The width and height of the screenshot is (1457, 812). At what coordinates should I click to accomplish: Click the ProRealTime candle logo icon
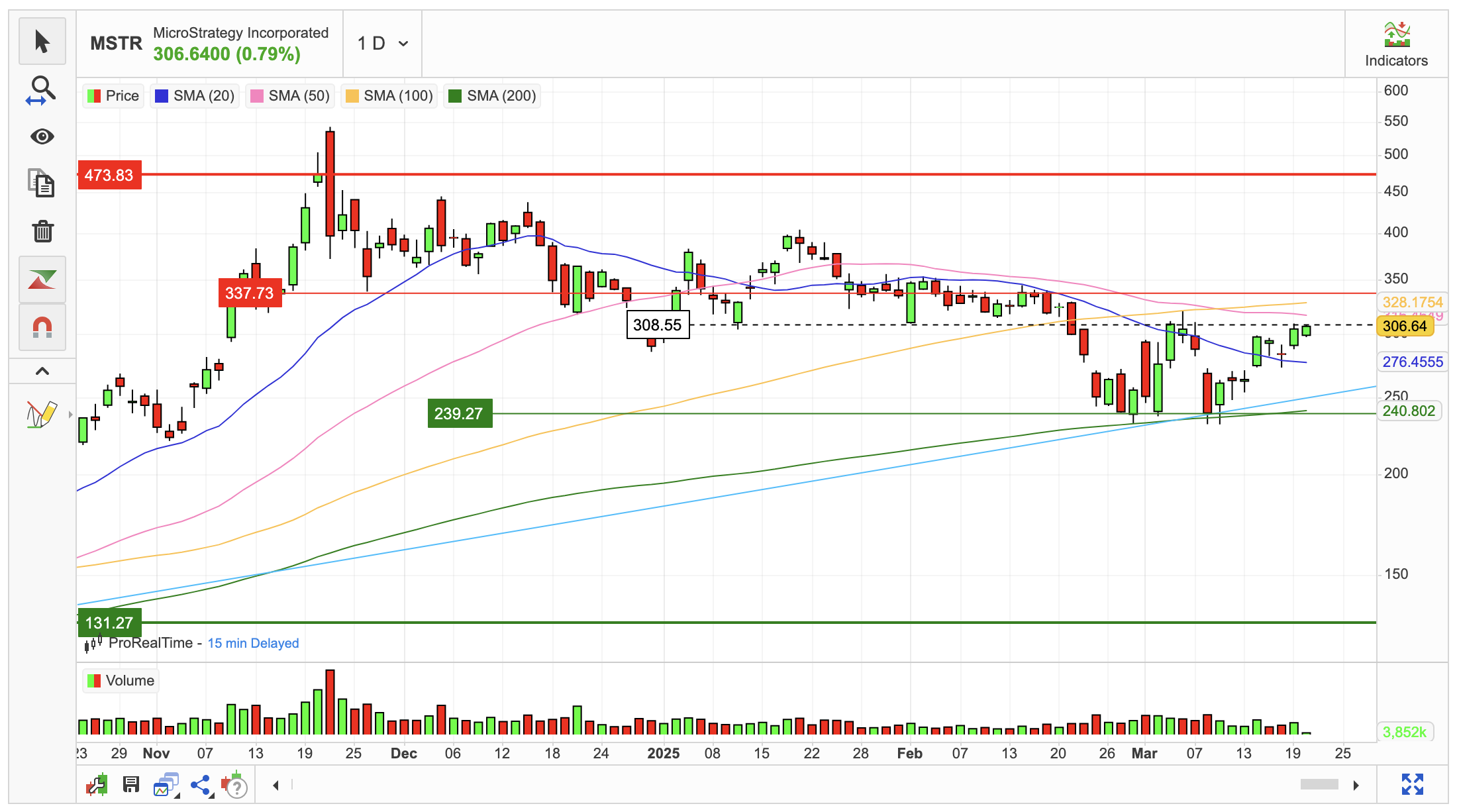point(93,643)
